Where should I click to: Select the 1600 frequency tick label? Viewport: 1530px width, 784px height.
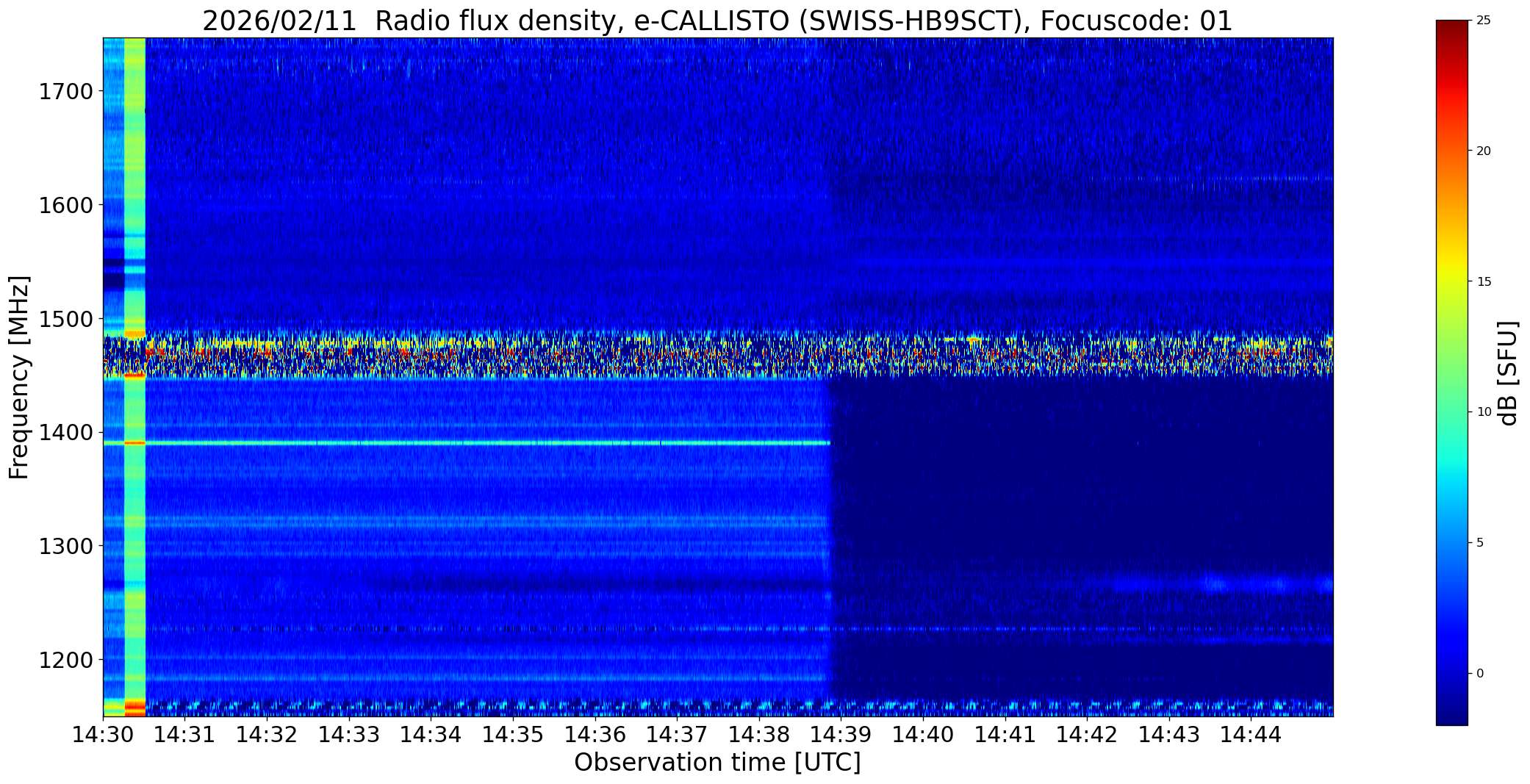click(65, 205)
